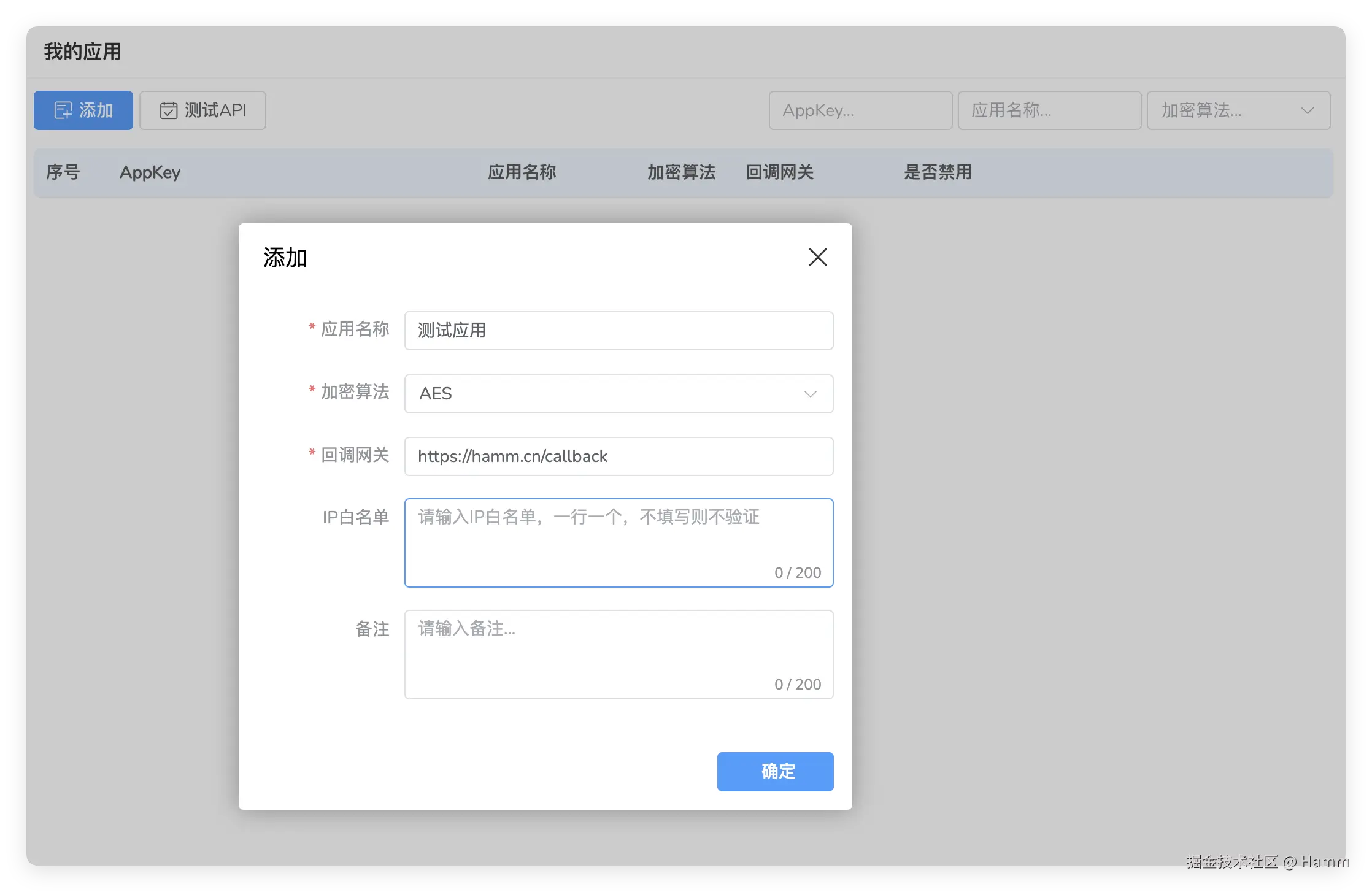This screenshot has width=1372, height=892.
Task: Click the 应用名称 search input
Action: pyautogui.click(x=1049, y=110)
